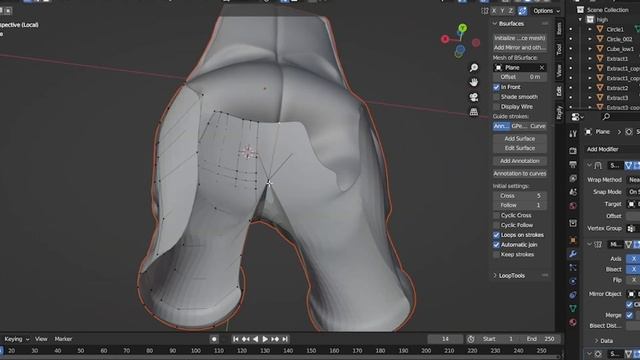Collapse the Shrinkwrap modifier panel
Image resolution: width=640 pixels, height=360 pixels.
point(589,165)
